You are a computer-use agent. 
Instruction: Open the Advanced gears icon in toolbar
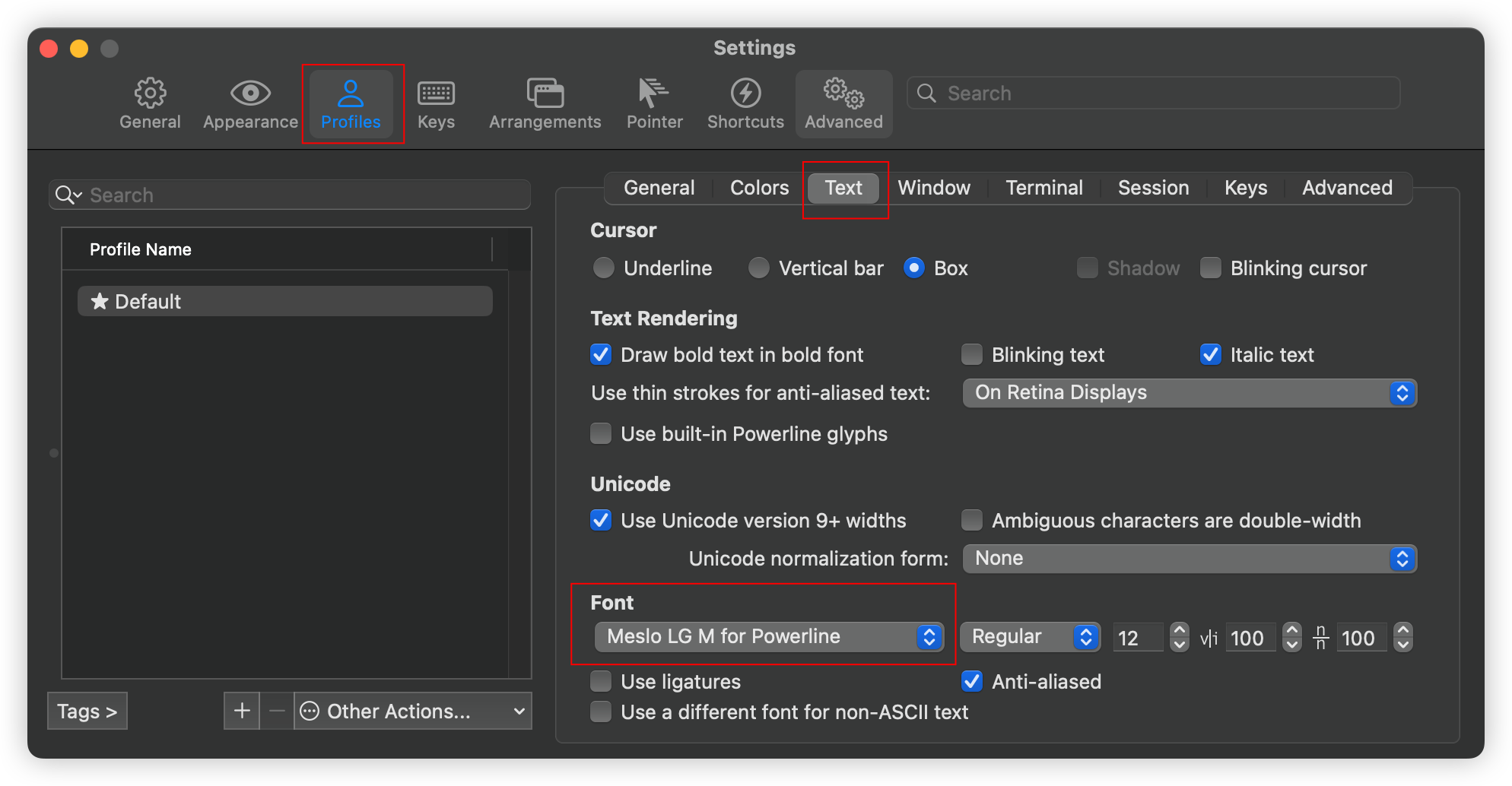click(x=843, y=93)
